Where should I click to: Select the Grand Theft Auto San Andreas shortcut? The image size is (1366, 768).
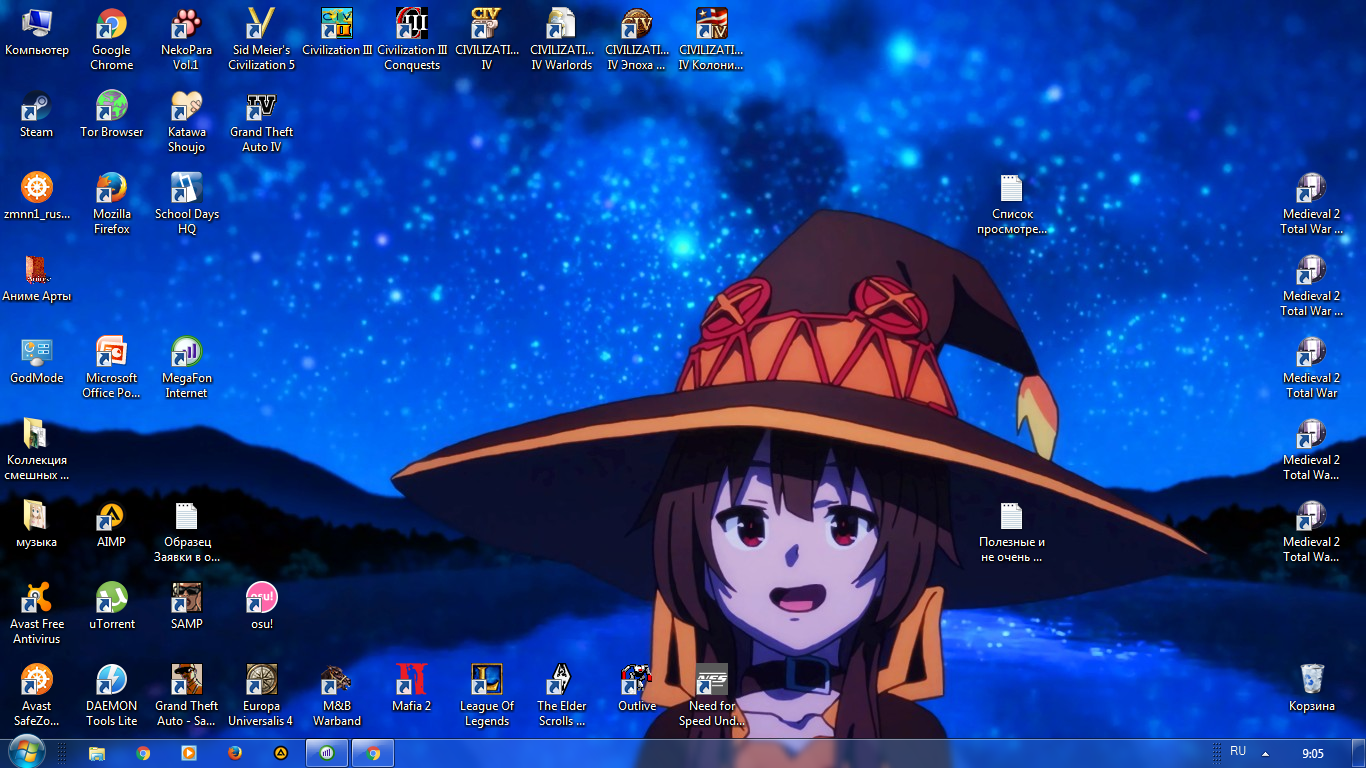point(186,696)
